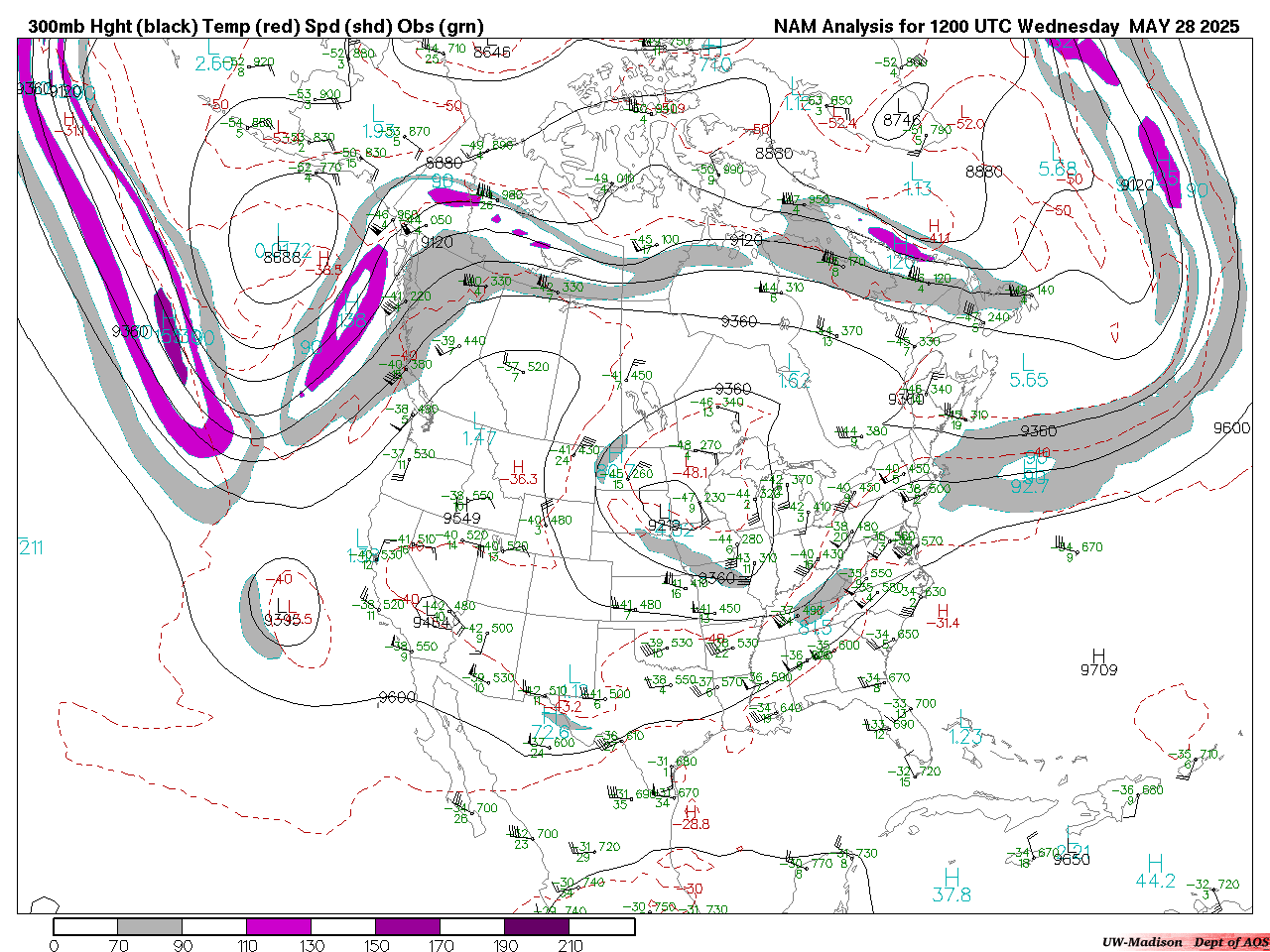Click the cyan 211 label at left edge
This screenshot has width=1270, height=952.
click(31, 547)
